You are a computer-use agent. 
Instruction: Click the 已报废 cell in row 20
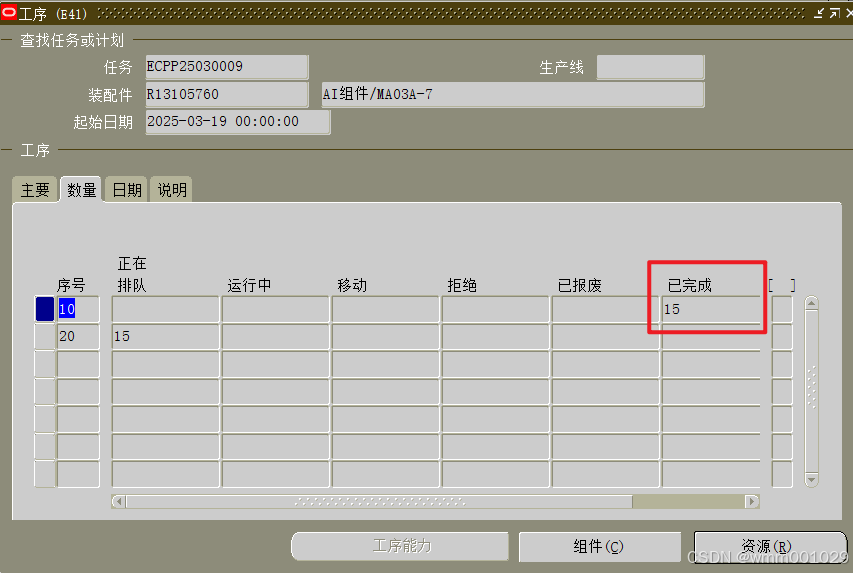click(605, 336)
